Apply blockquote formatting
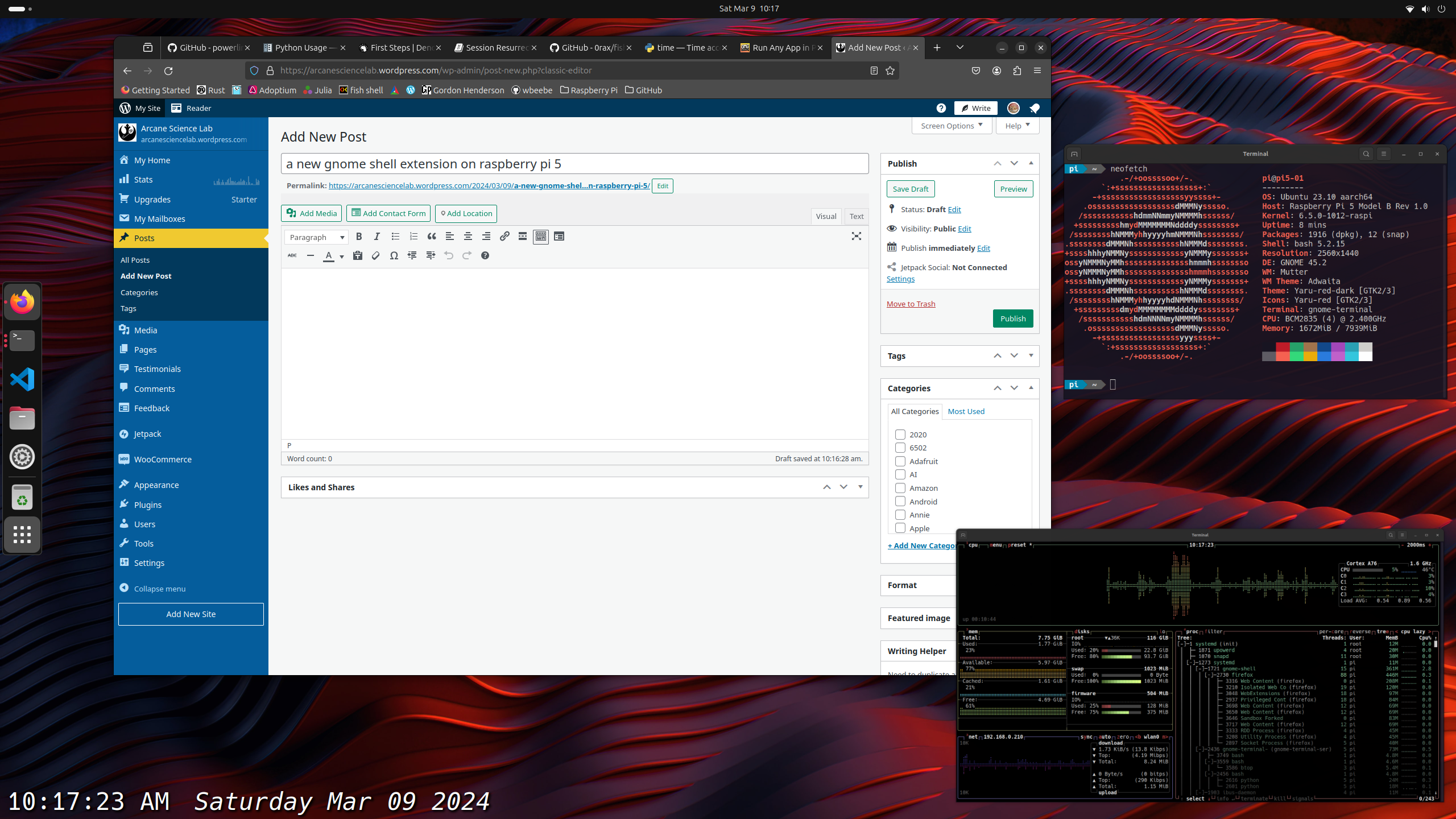The image size is (1456, 819). [x=432, y=237]
